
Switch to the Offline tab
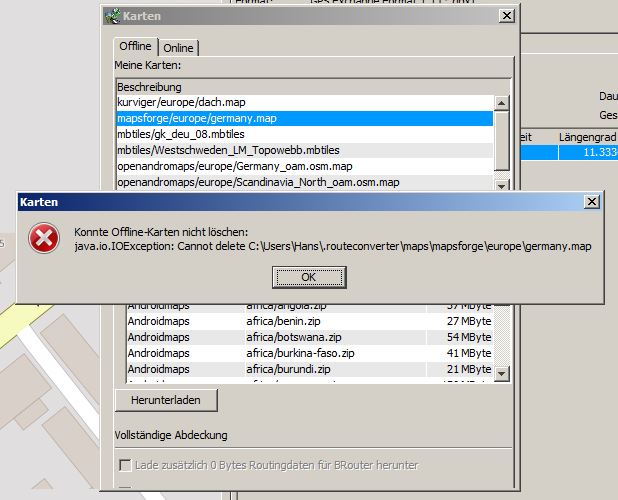[135, 47]
